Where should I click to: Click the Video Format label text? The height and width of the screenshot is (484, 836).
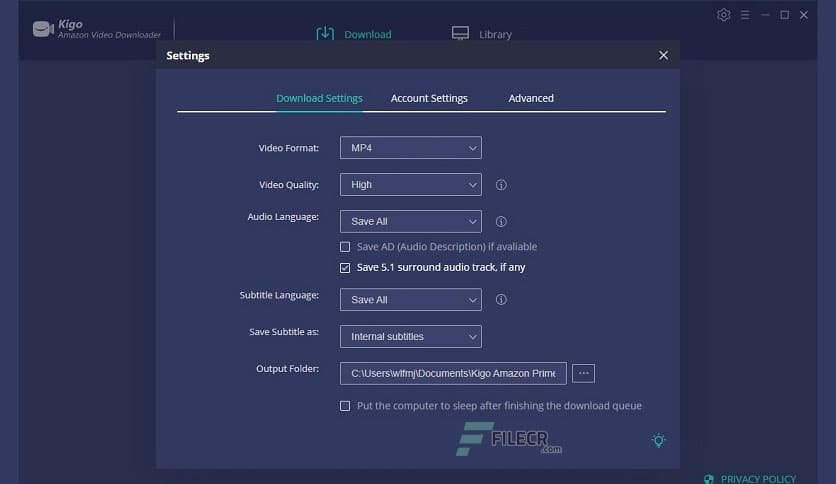point(288,148)
